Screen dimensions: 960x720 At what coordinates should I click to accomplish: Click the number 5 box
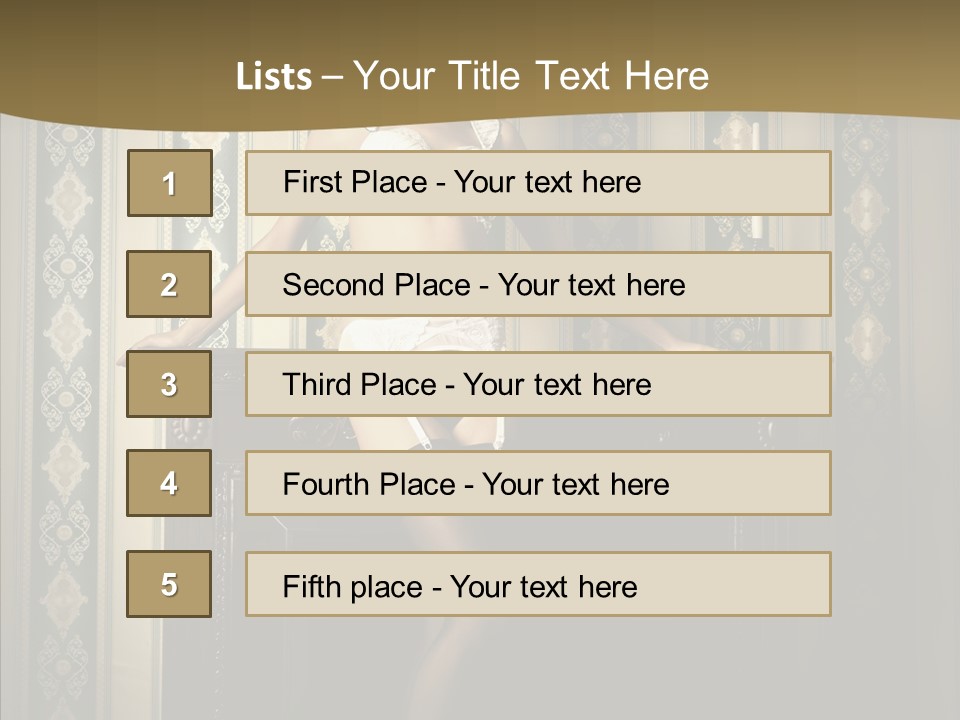[x=169, y=584]
